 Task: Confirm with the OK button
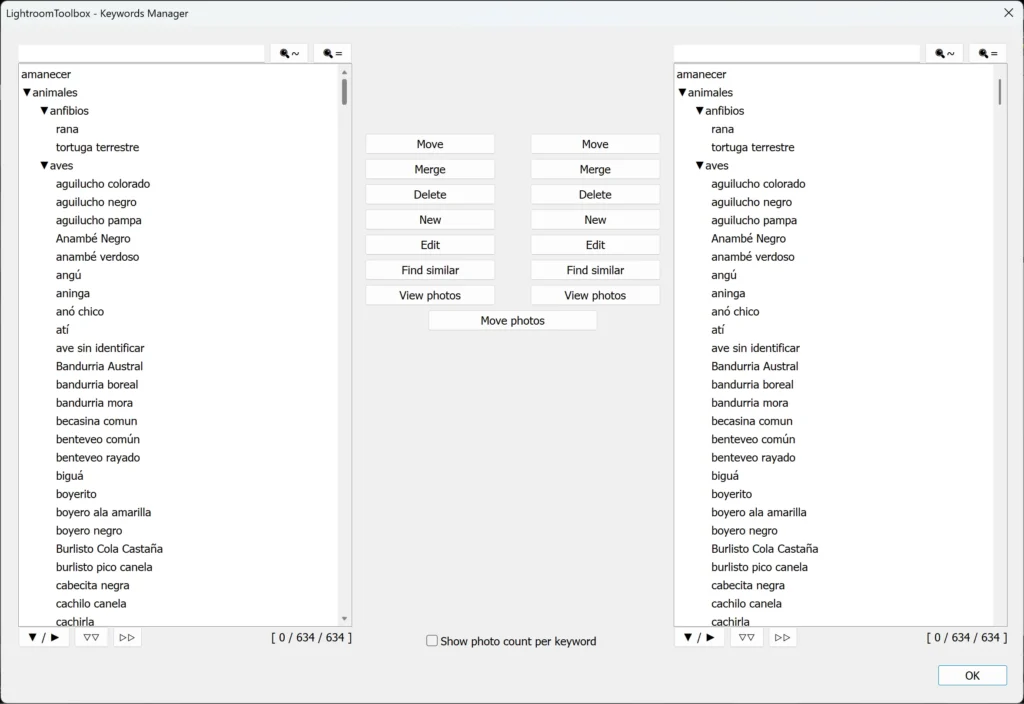[972, 675]
